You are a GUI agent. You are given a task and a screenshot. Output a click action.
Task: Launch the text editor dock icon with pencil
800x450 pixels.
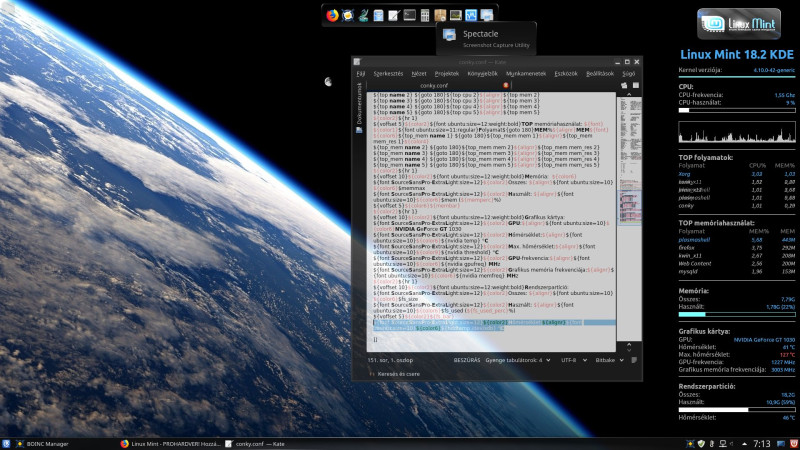click(x=393, y=15)
